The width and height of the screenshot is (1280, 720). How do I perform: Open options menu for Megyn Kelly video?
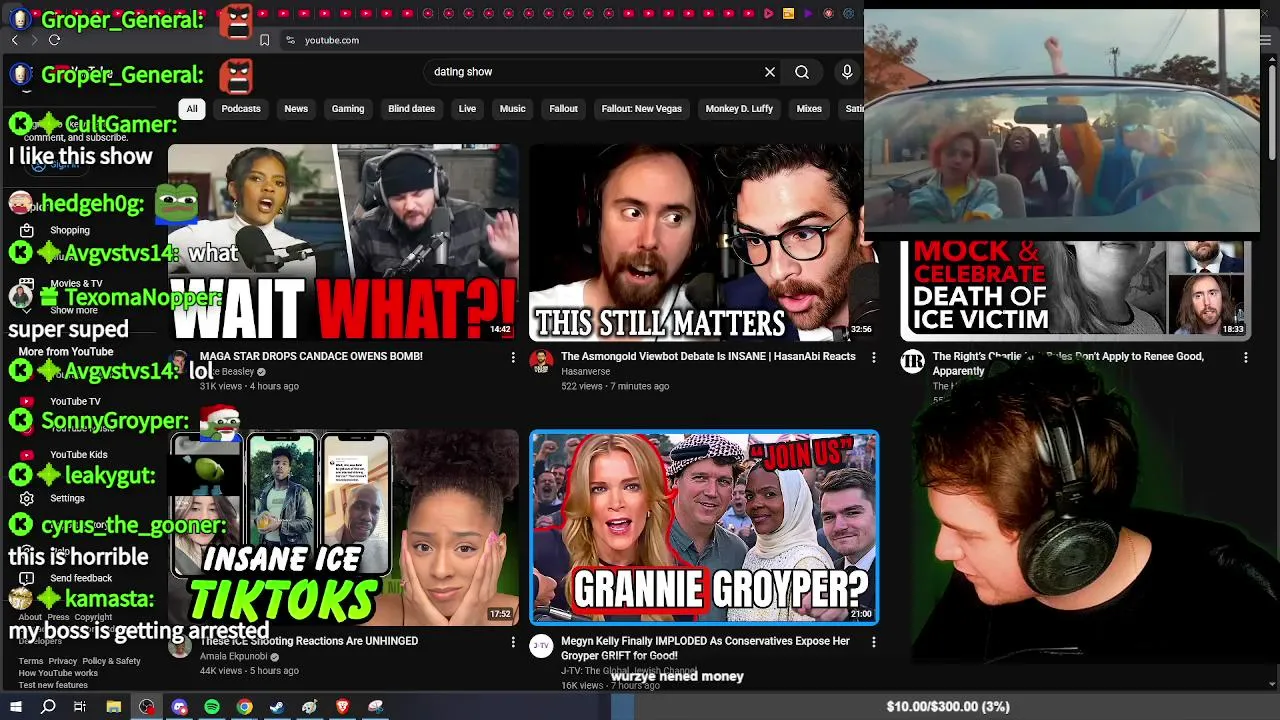coord(874,642)
